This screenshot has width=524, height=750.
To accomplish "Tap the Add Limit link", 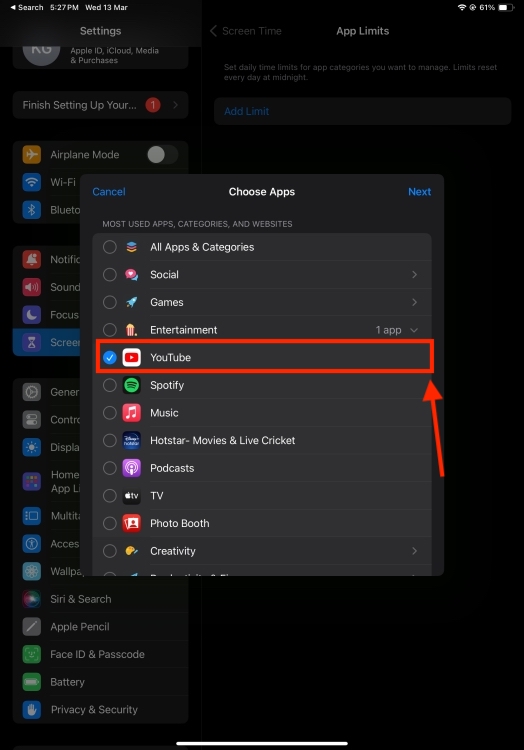I will pyautogui.click(x=246, y=111).
